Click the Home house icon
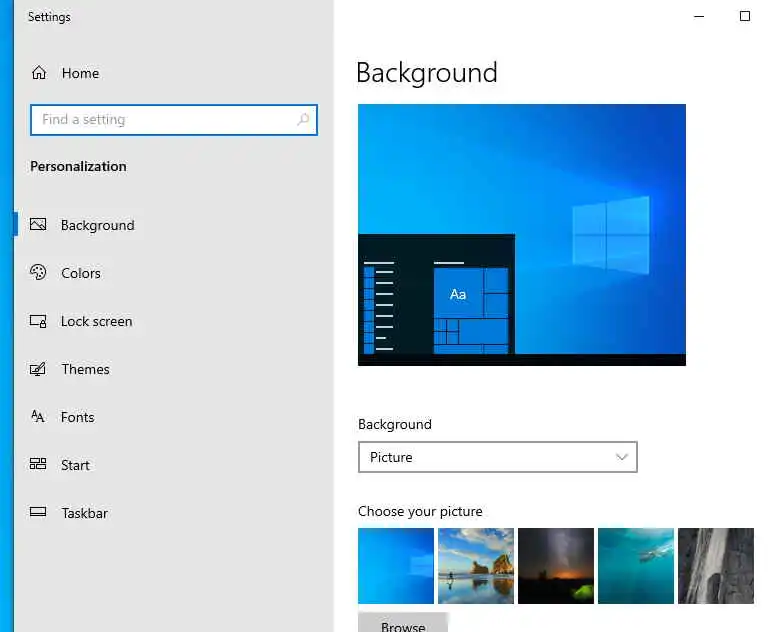 click(39, 73)
